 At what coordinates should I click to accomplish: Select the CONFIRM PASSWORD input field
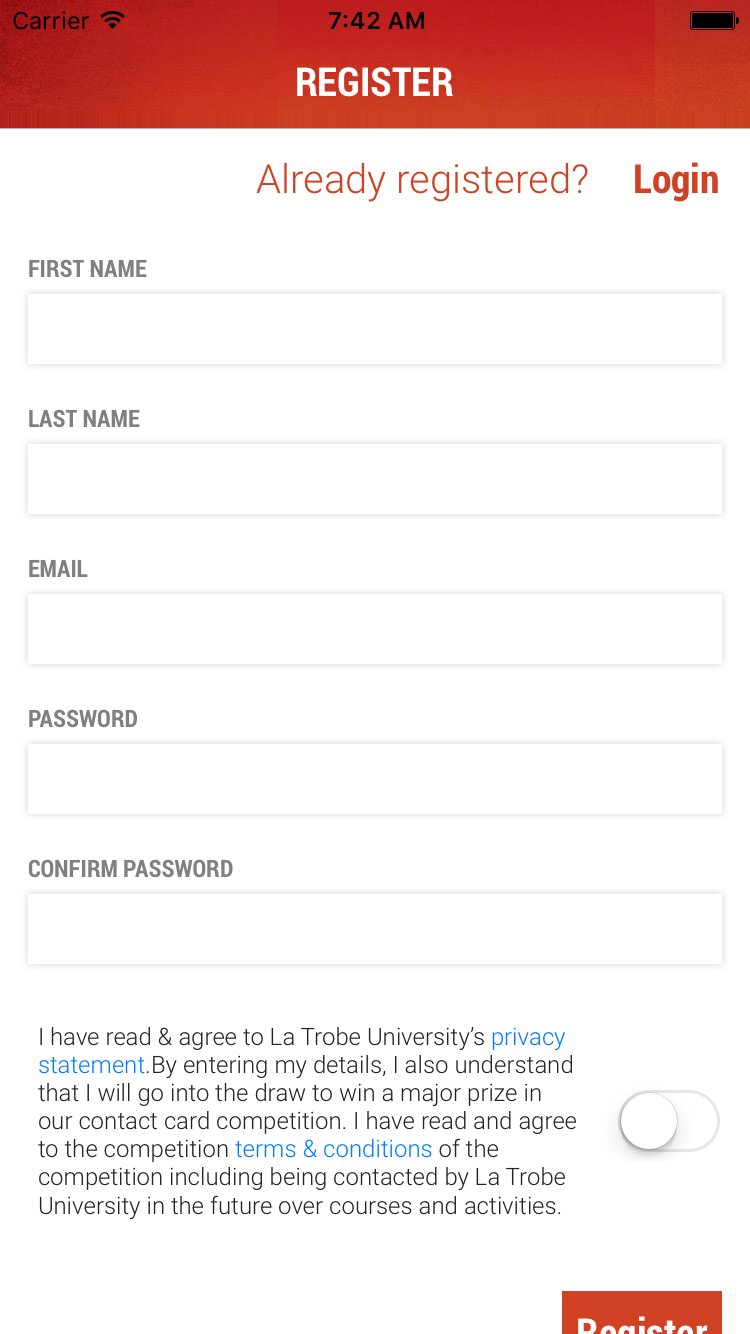375,928
